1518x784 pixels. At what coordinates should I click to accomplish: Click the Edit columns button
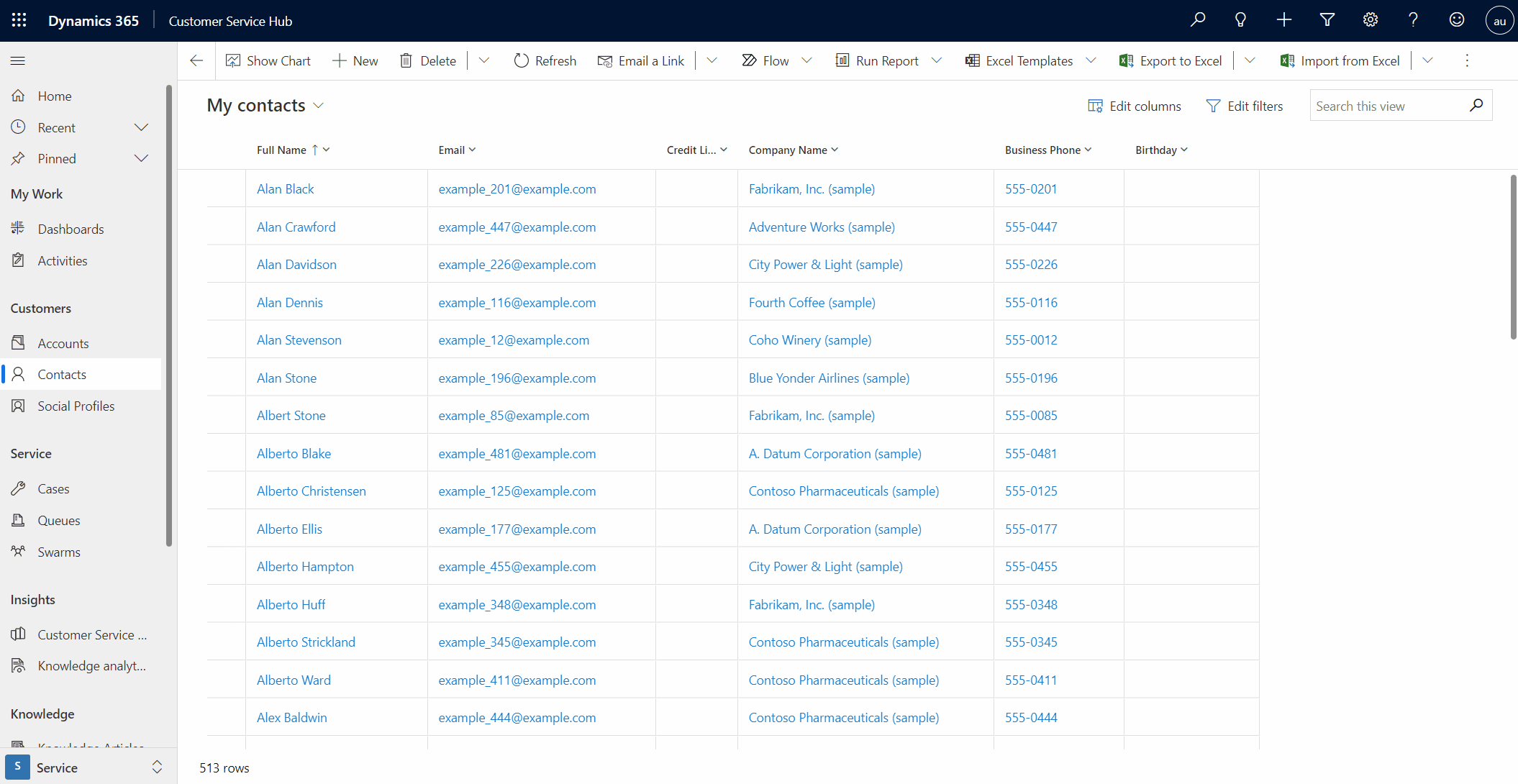(x=1135, y=106)
